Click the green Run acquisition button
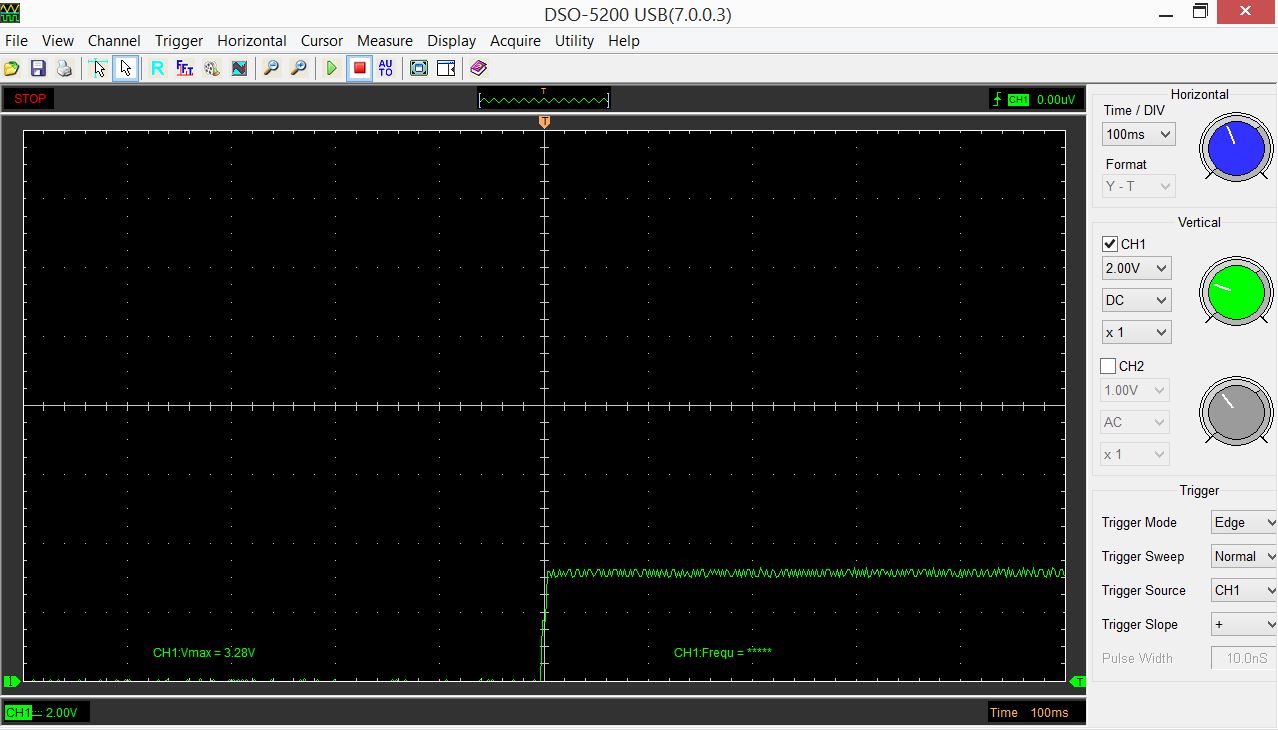1278x730 pixels. (x=332, y=68)
